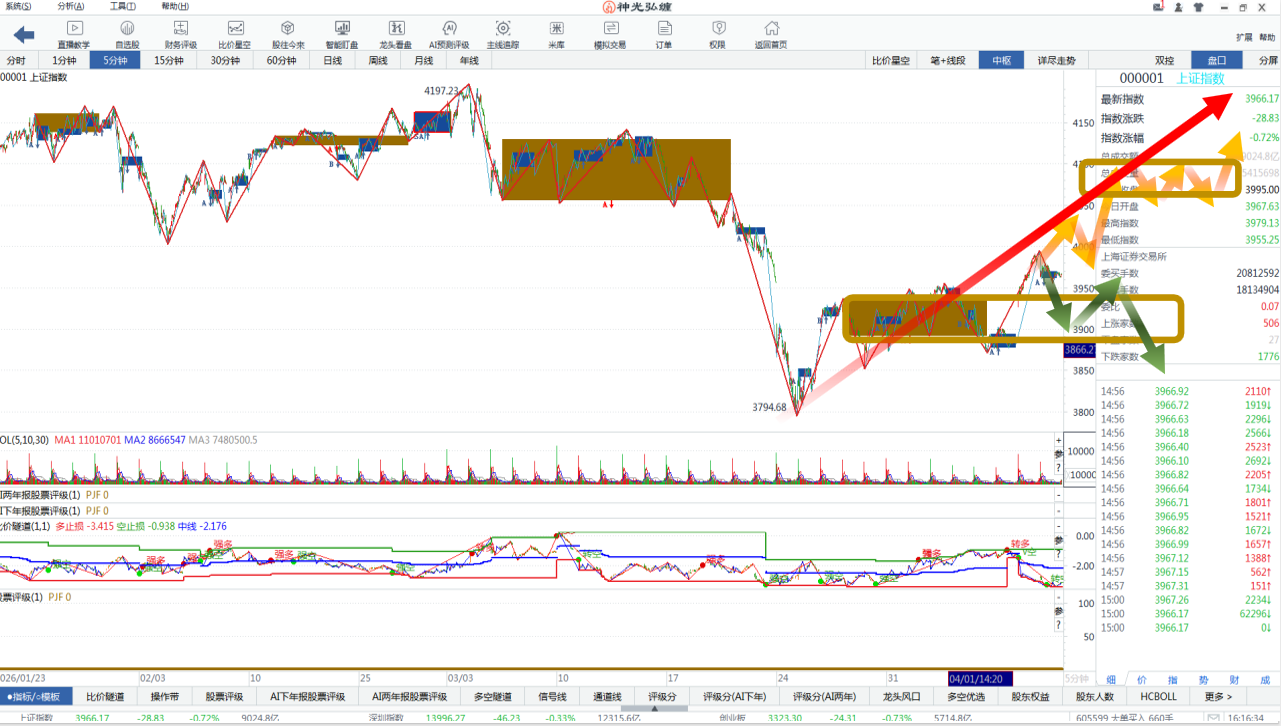
Task: Click the 返回首页 home icon
Action: tap(771, 34)
